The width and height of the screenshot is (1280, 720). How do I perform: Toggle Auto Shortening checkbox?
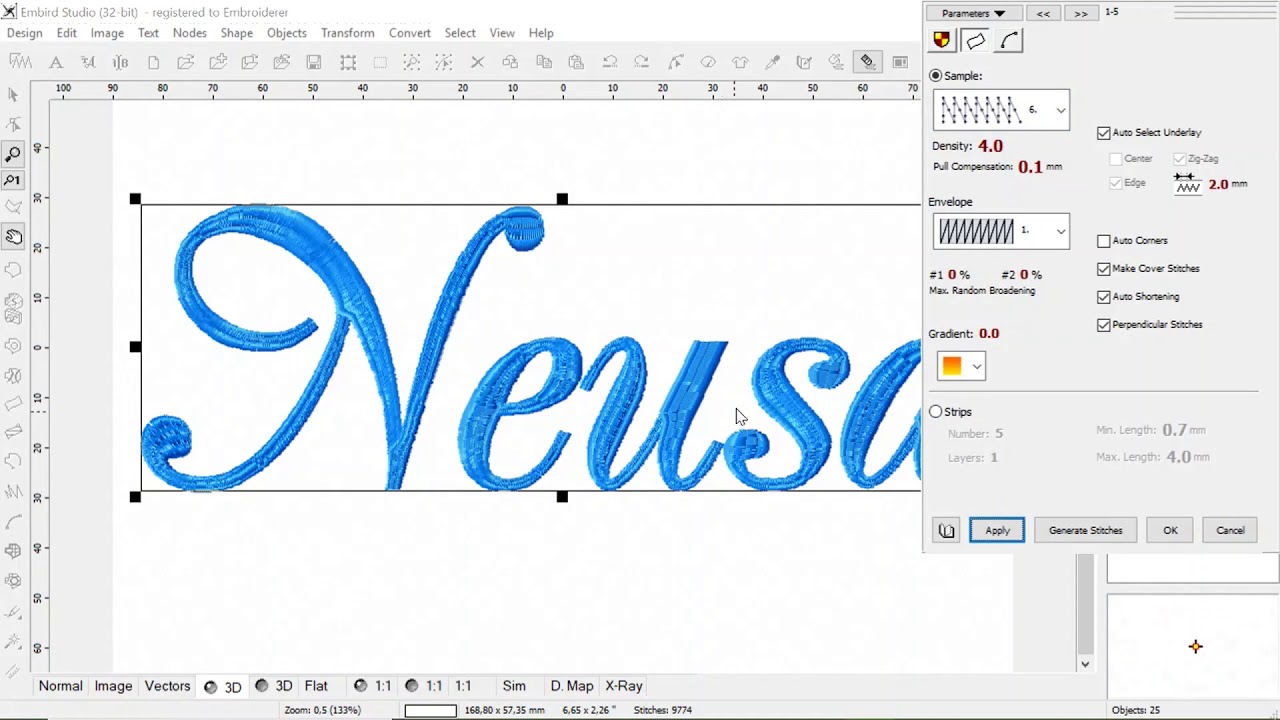click(x=1104, y=297)
